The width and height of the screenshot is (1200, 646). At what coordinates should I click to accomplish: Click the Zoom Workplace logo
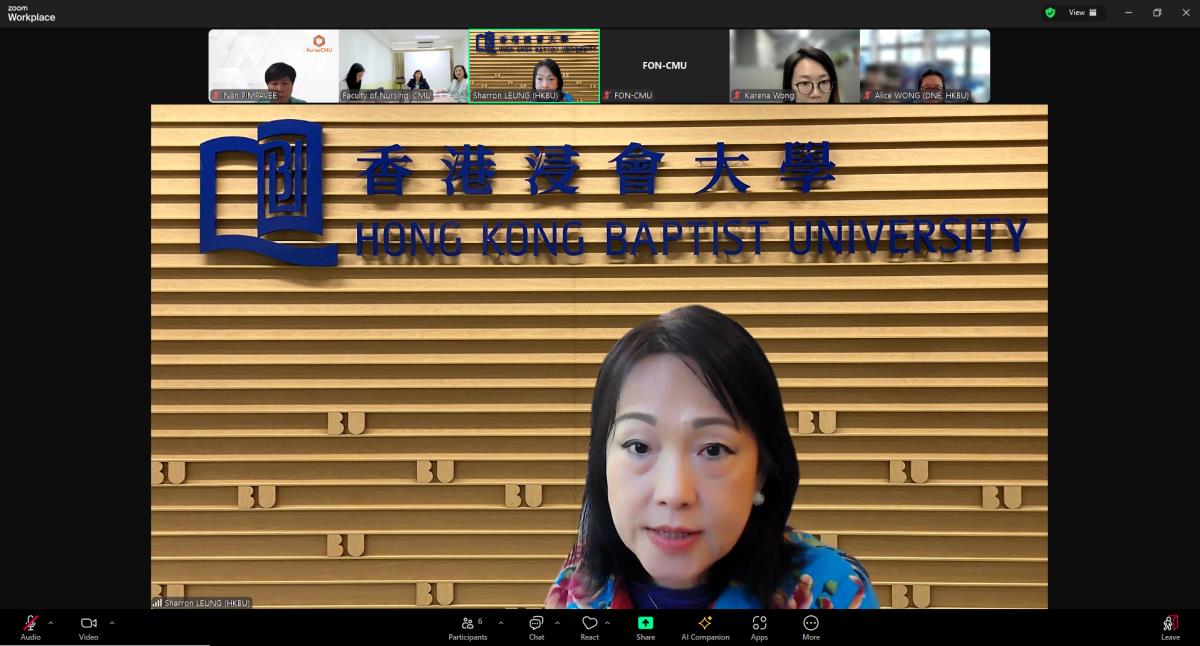click(31, 13)
